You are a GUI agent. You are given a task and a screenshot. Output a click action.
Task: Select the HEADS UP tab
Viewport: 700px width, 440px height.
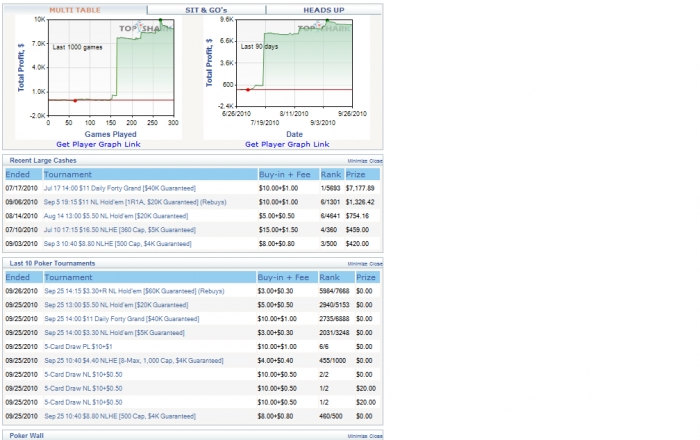324,10
